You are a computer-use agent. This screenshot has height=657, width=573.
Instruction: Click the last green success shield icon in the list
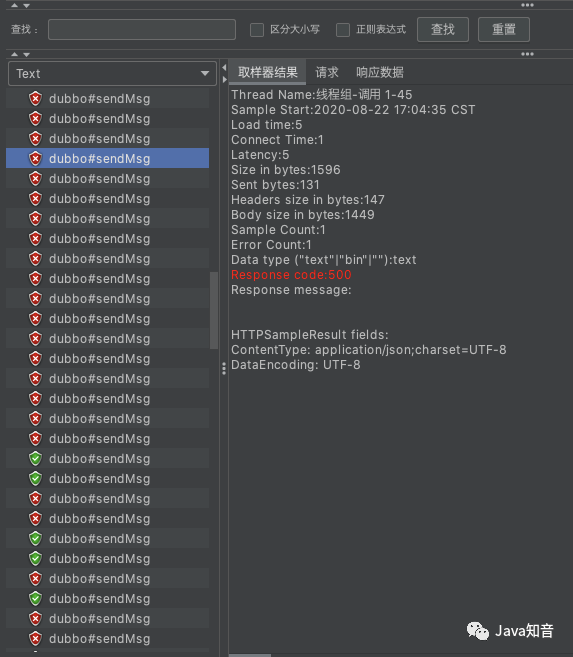36,598
